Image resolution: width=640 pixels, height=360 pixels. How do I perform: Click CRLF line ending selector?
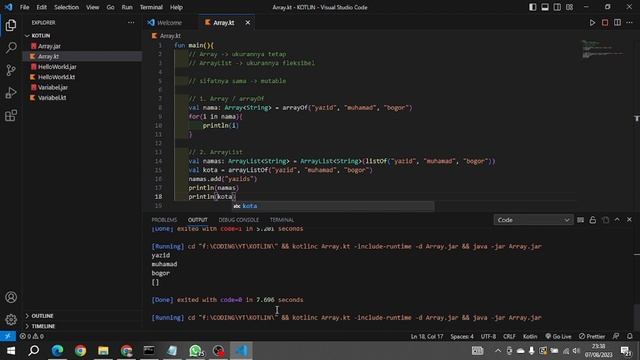tap(509, 336)
